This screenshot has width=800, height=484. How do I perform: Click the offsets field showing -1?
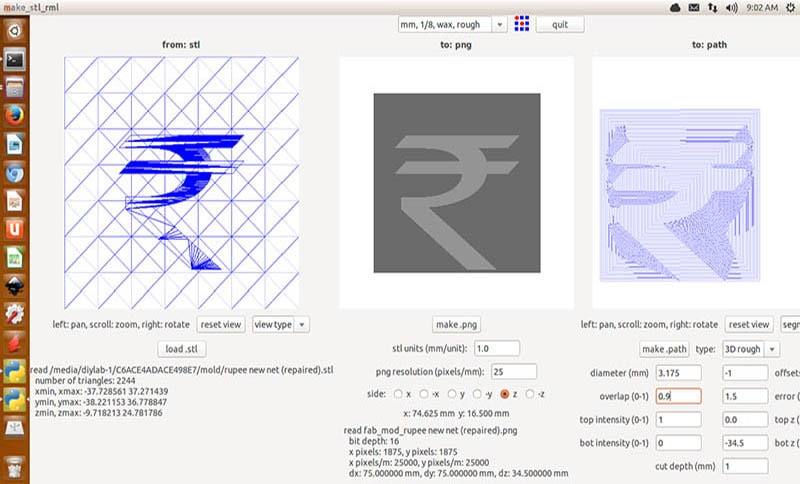pos(745,373)
